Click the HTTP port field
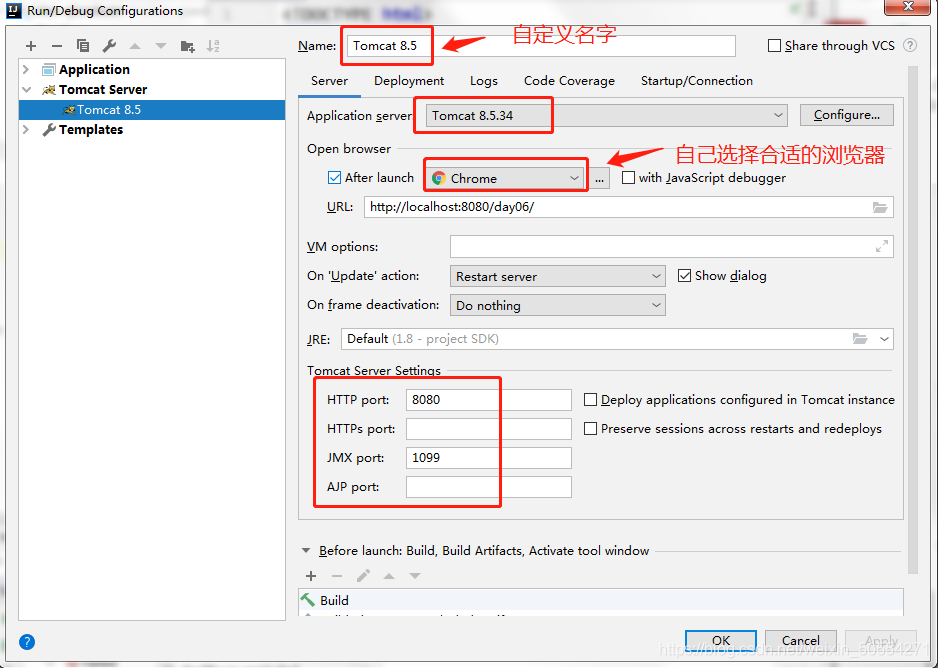This screenshot has width=938, height=668. (x=489, y=400)
